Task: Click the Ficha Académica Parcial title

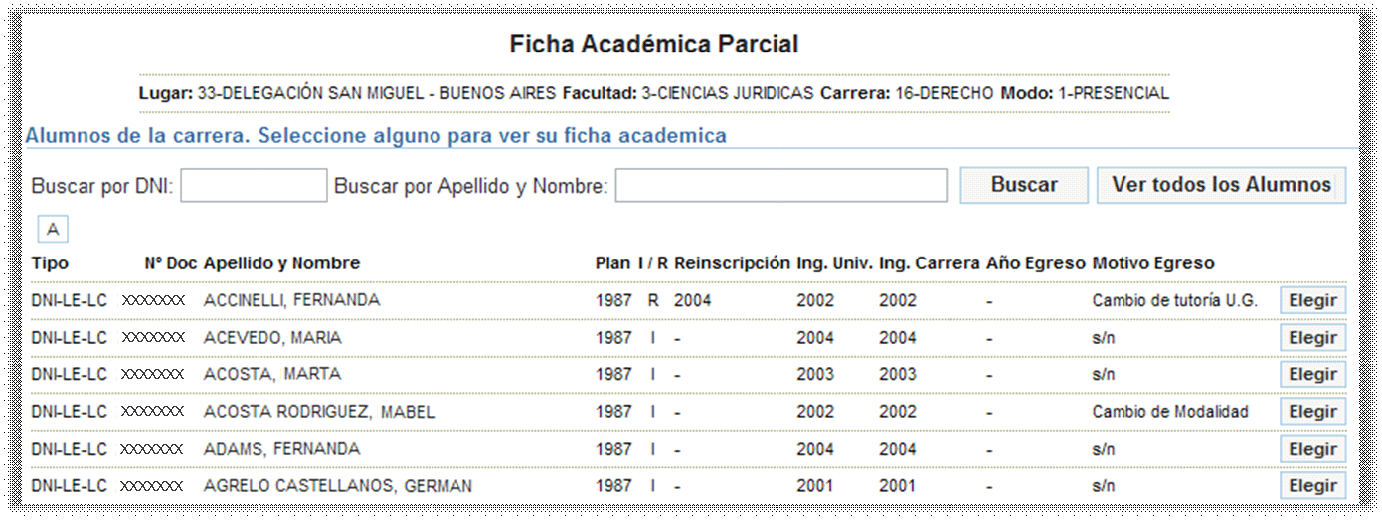Action: click(654, 44)
